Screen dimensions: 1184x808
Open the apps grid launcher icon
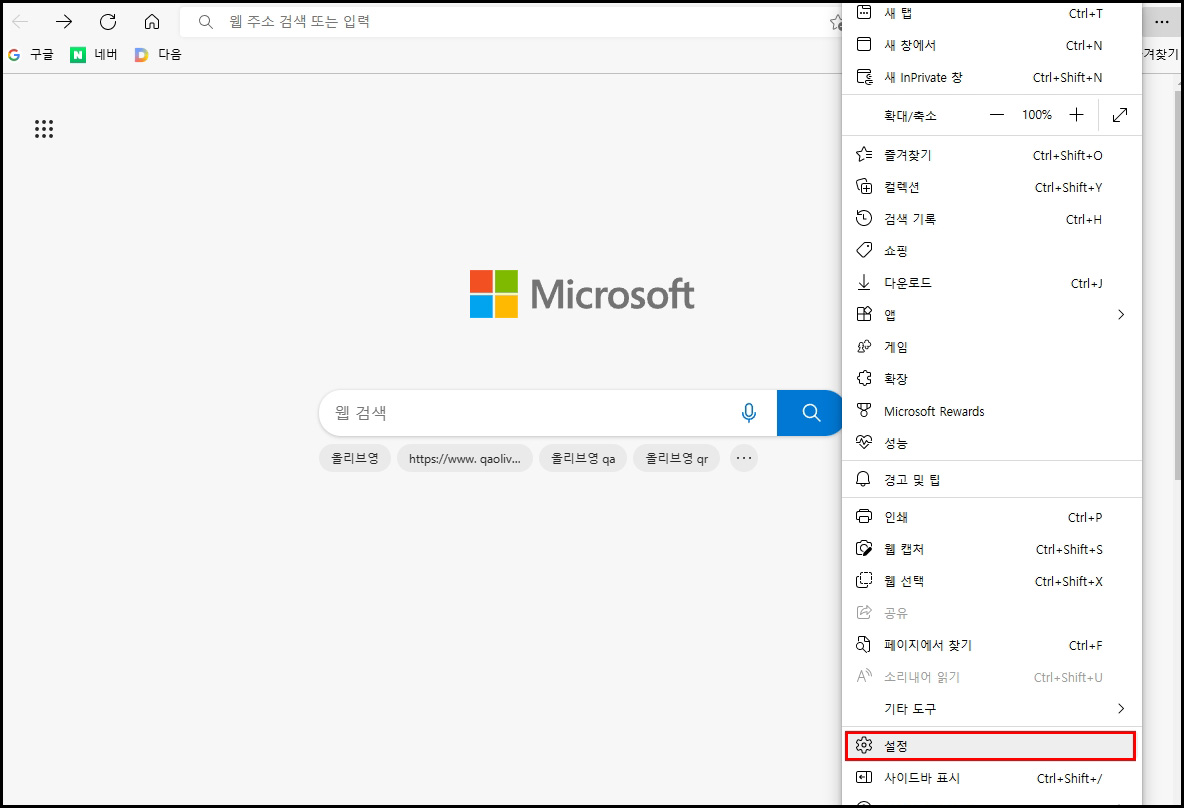tap(44, 129)
